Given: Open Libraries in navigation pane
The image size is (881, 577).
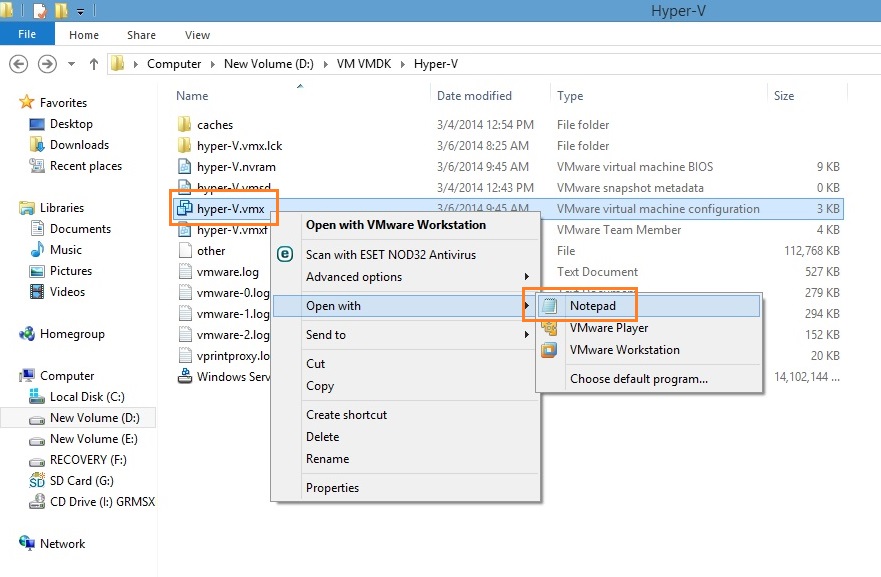Looking at the screenshot, I should click(x=62, y=208).
